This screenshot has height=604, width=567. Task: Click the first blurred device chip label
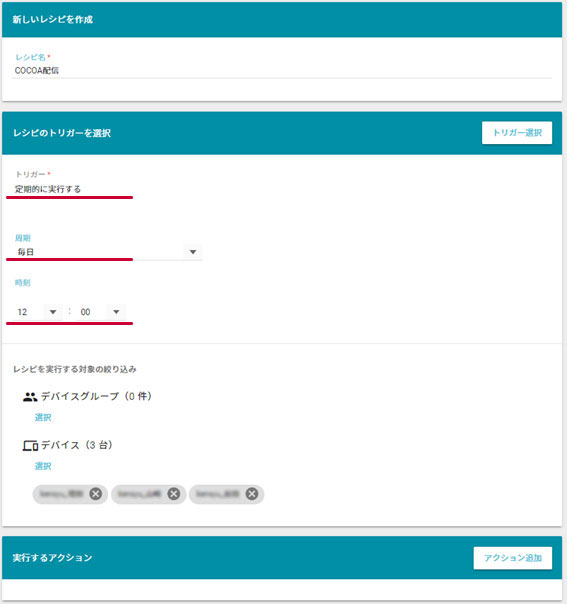62,494
